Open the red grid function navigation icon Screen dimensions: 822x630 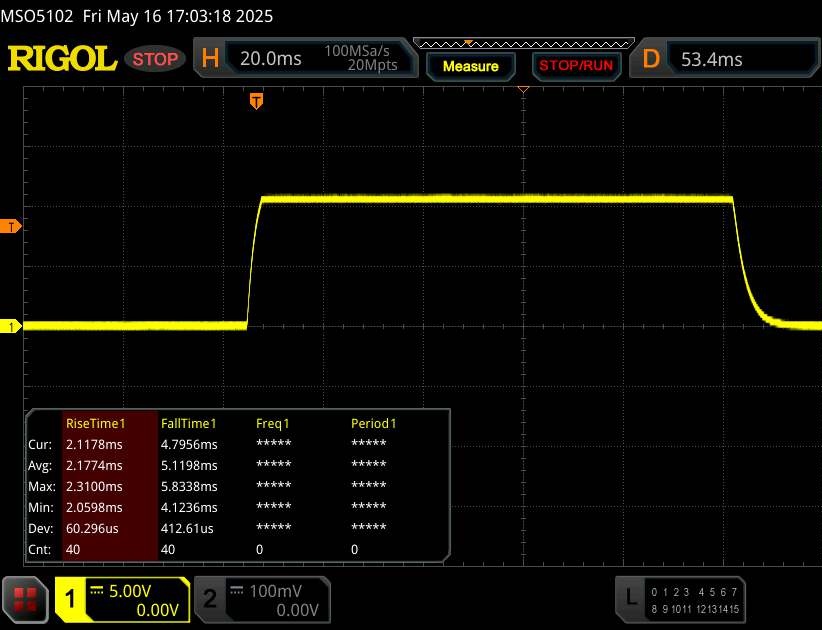[25, 600]
